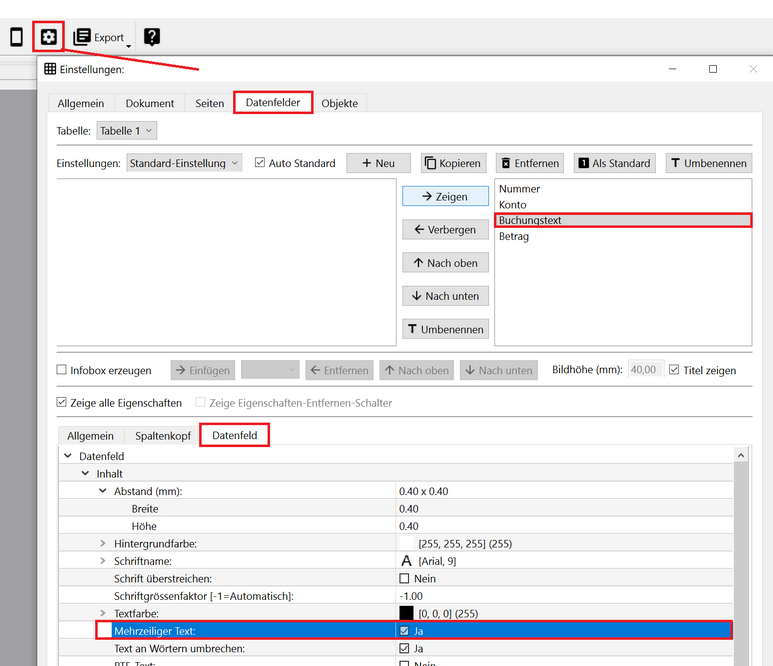Click the Zeigen button
The width and height of the screenshot is (773, 666).
[x=444, y=197]
